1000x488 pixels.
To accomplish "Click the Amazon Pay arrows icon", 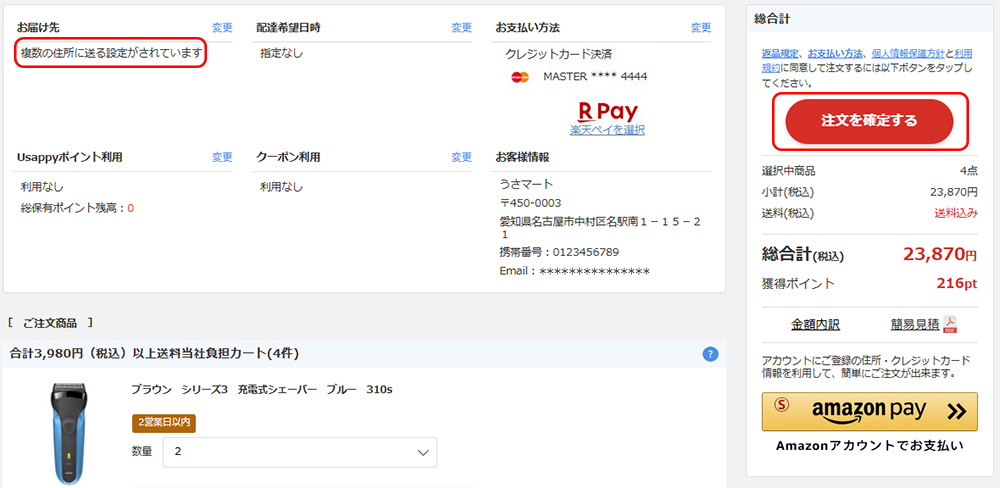I will (x=956, y=411).
